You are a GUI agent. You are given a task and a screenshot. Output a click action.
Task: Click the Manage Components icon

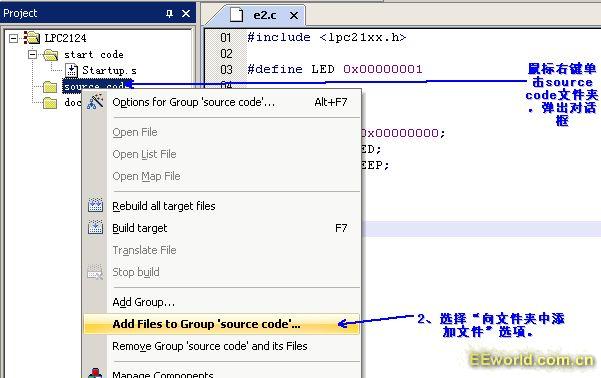(95, 373)
